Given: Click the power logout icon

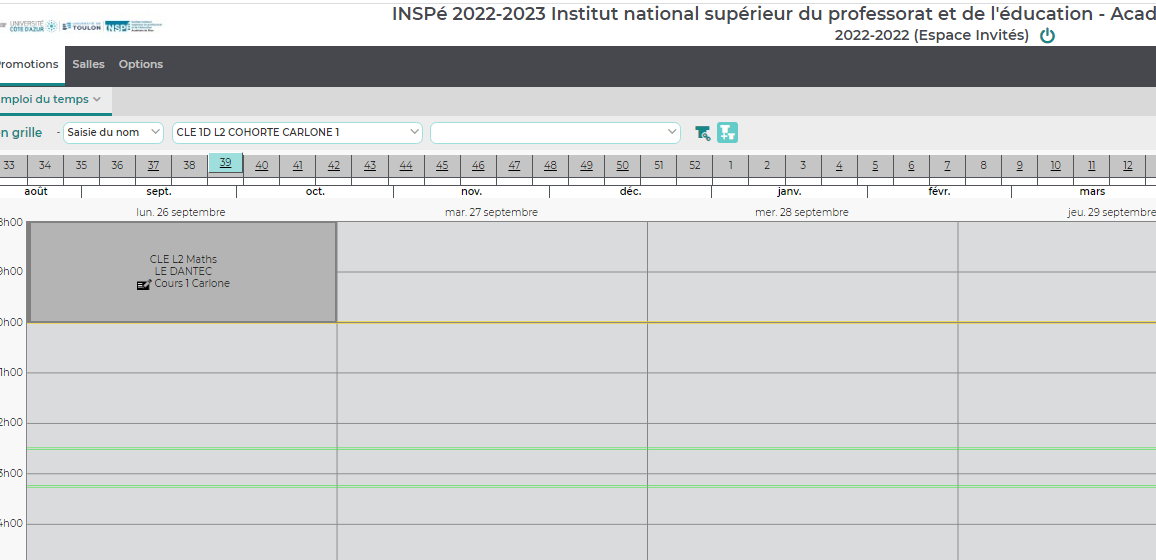Looking at the screenshot, I should tap(1047, 35).
